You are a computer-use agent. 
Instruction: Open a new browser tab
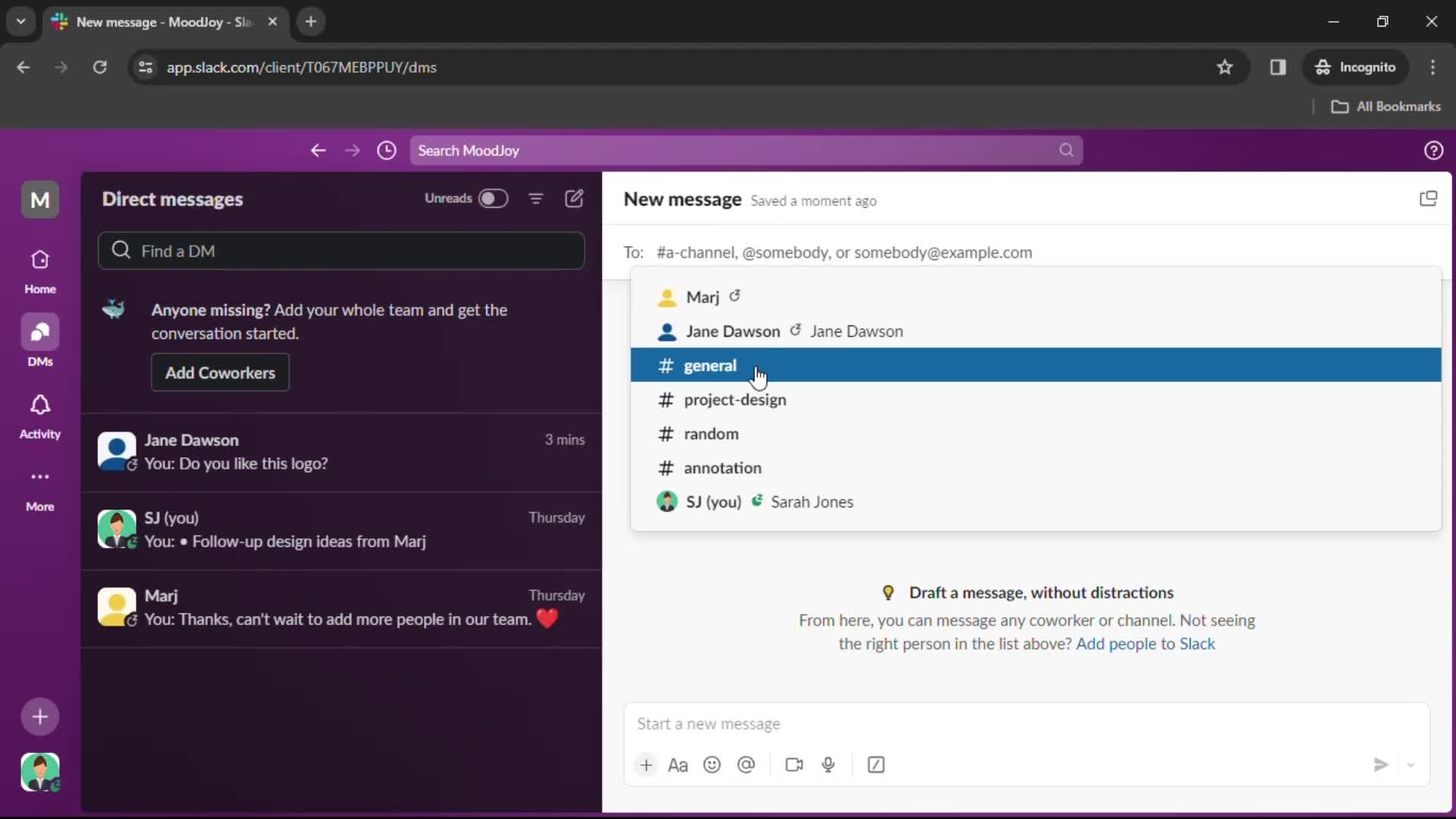[311, 22]
